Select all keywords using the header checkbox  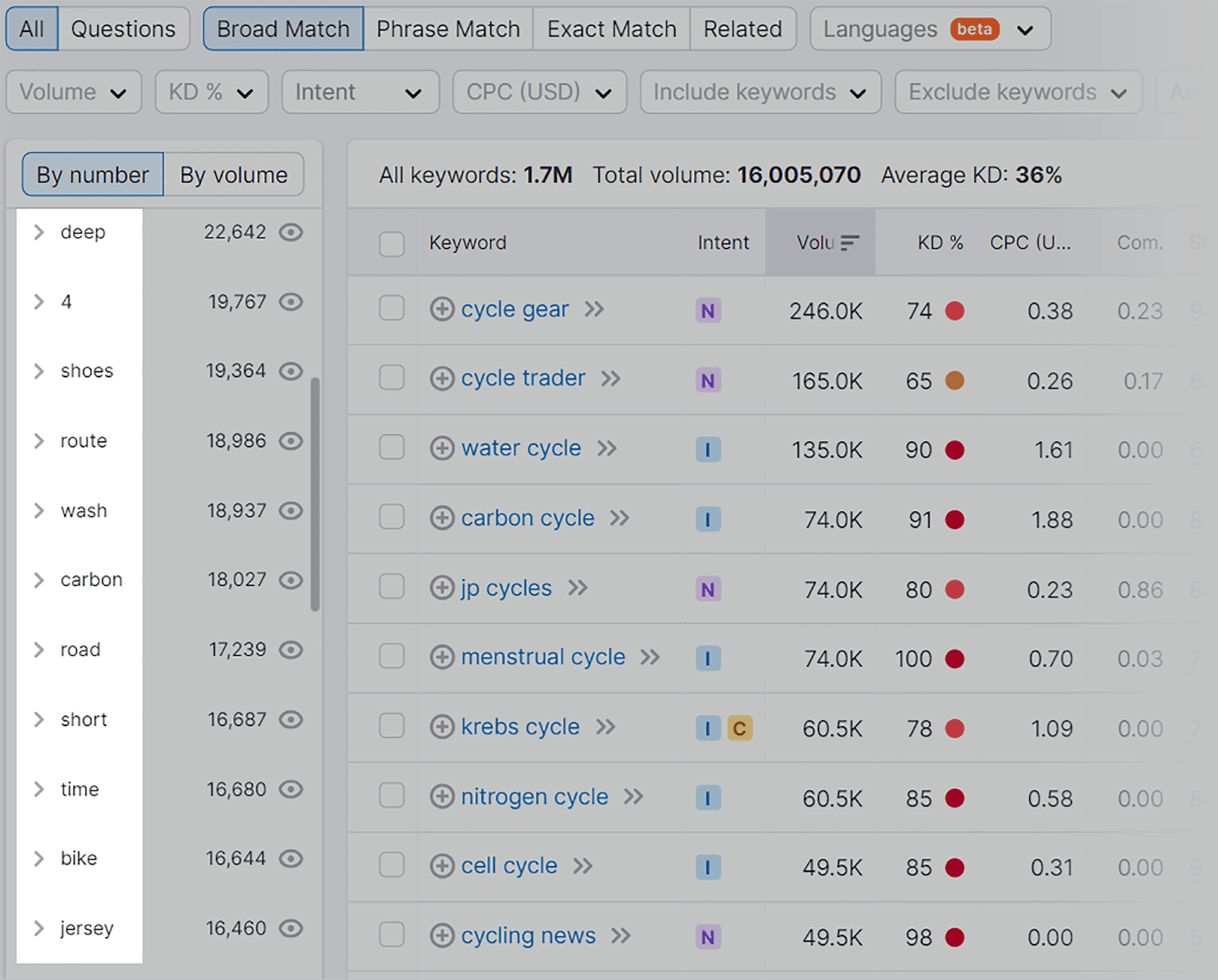click(391, 243)
